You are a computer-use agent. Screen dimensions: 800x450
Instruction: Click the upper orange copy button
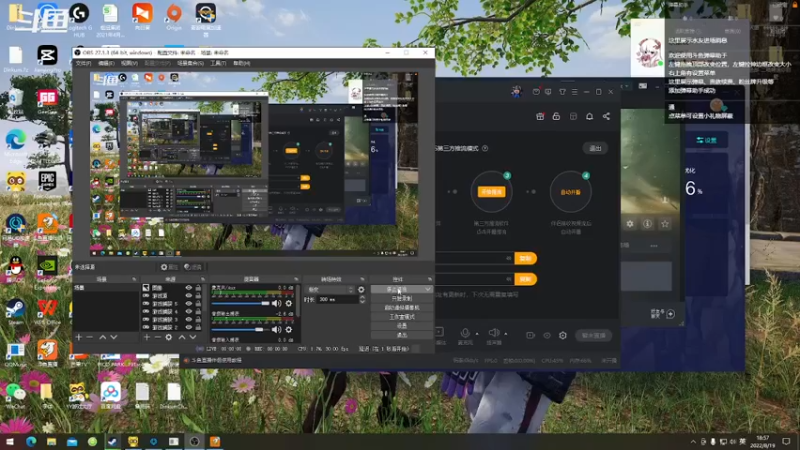tap(526, 258)
